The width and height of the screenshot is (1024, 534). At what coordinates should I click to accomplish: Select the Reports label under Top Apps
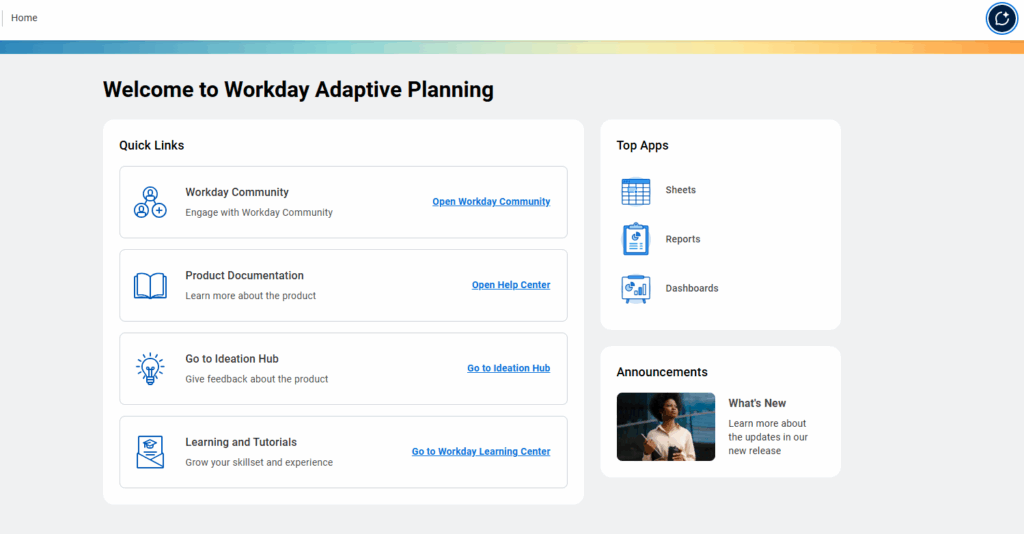coord(683,239)
